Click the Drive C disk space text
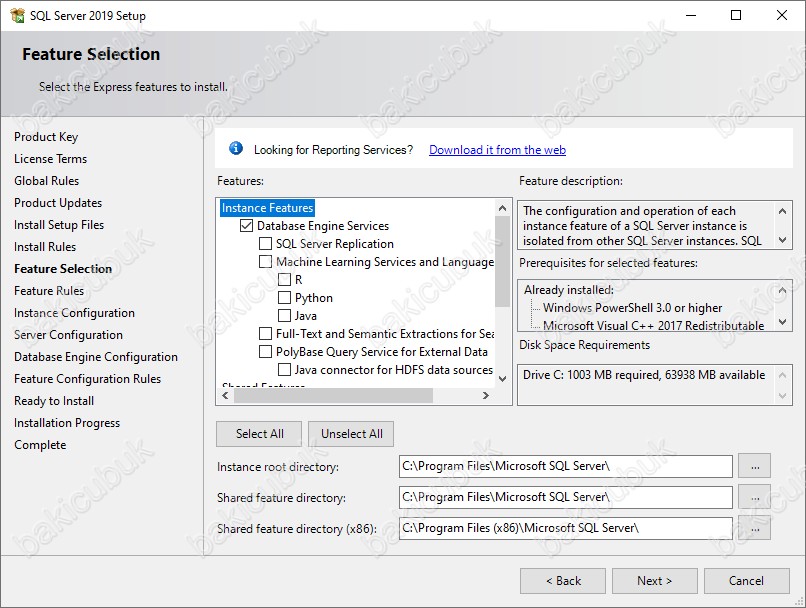The image size is (806, 608). [644, 375]
